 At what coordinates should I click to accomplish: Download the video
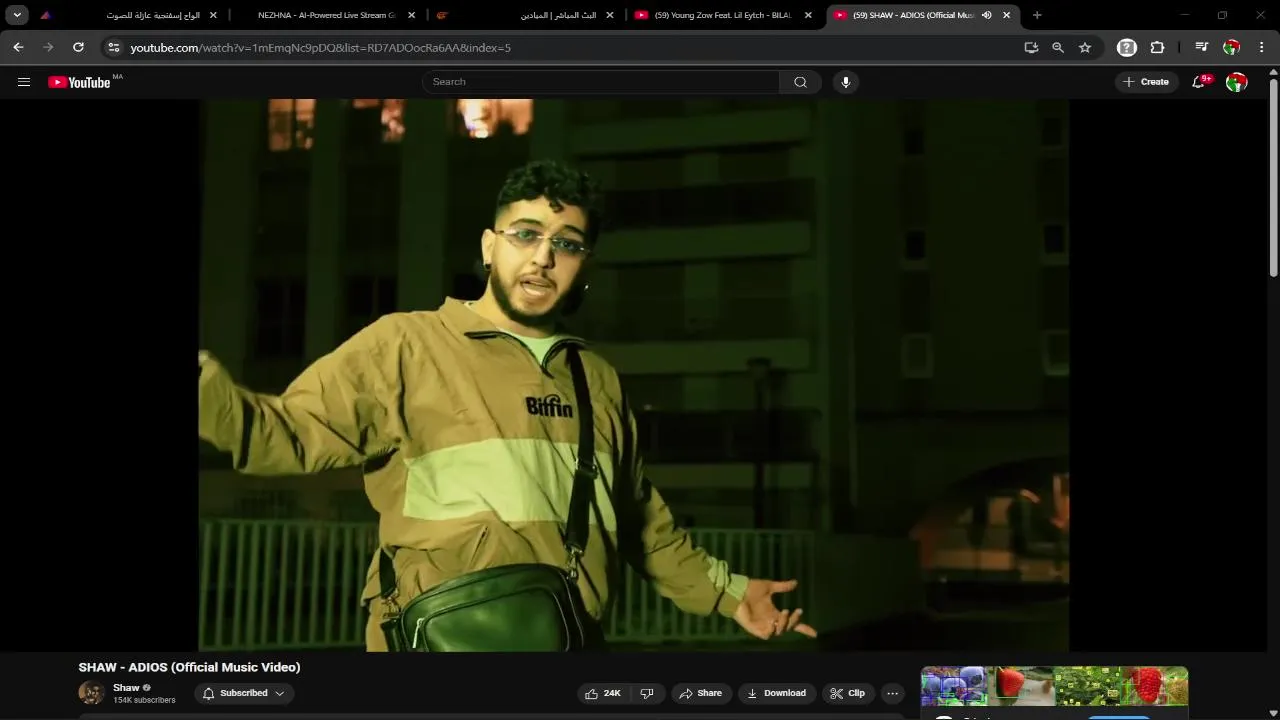[777, 693]
